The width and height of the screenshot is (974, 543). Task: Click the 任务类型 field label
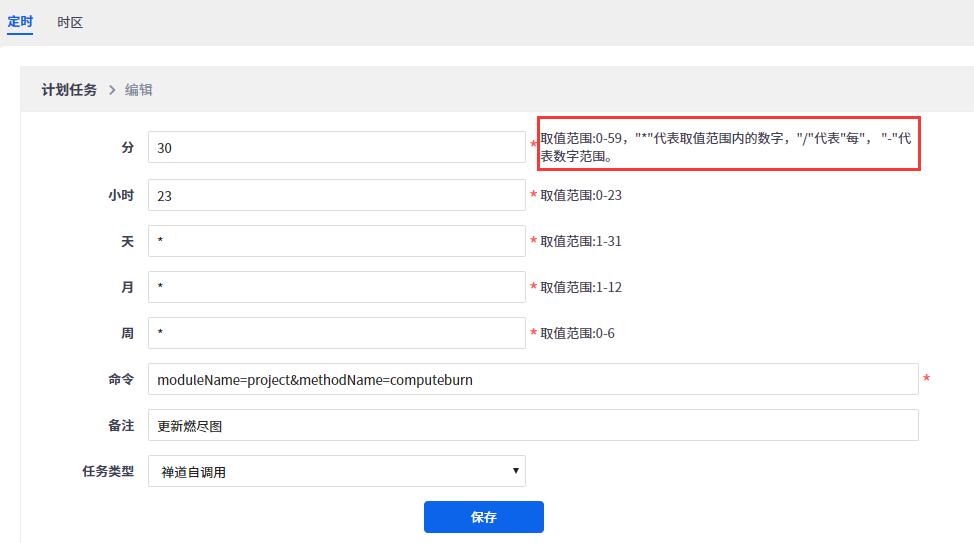tap(108, 471)
